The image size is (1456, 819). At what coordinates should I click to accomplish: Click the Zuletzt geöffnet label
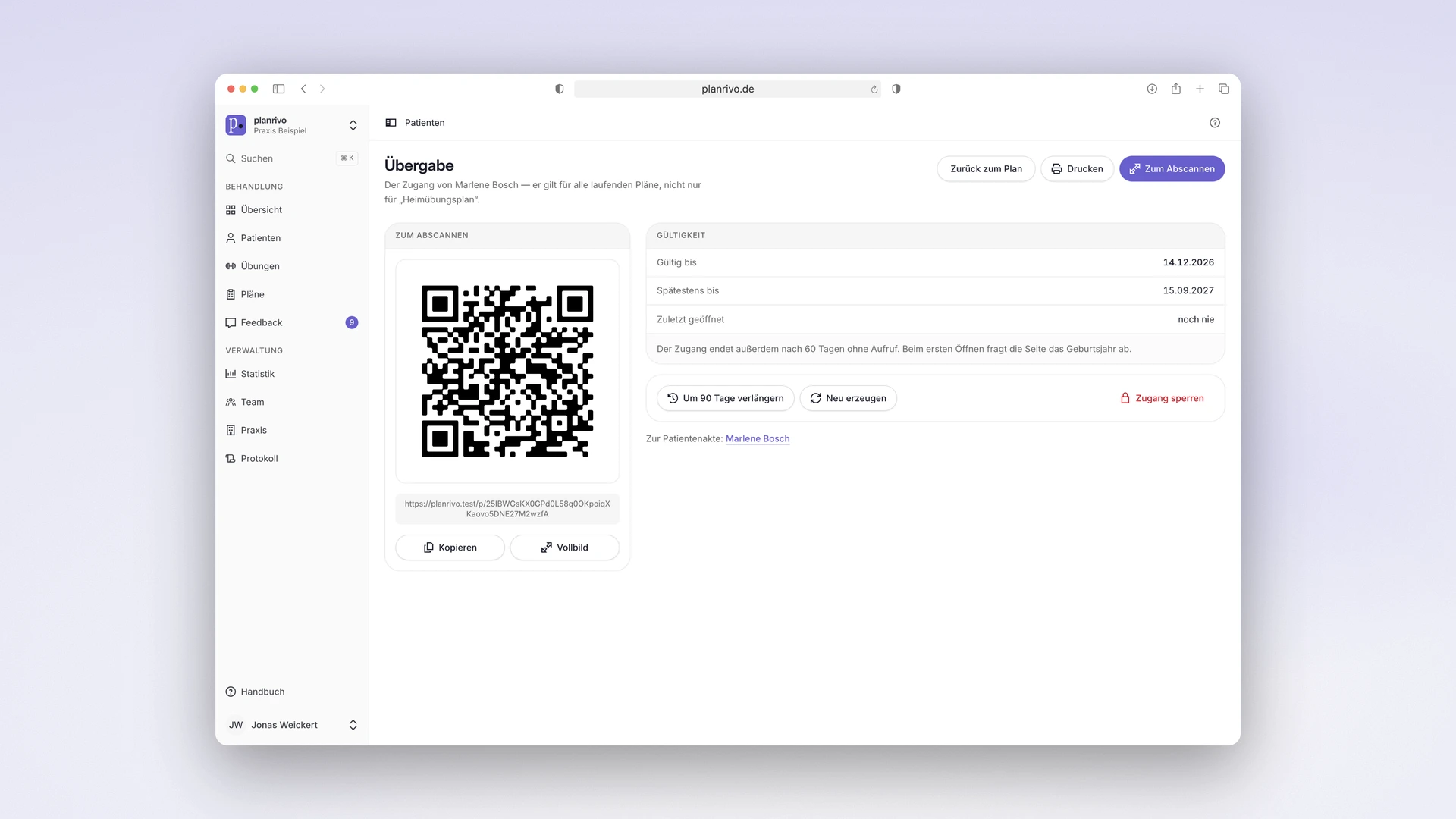(690, 319)
